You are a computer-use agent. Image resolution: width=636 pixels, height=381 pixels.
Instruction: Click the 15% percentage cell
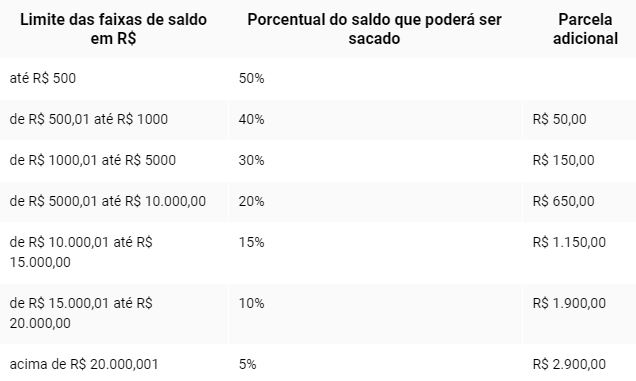251,242
